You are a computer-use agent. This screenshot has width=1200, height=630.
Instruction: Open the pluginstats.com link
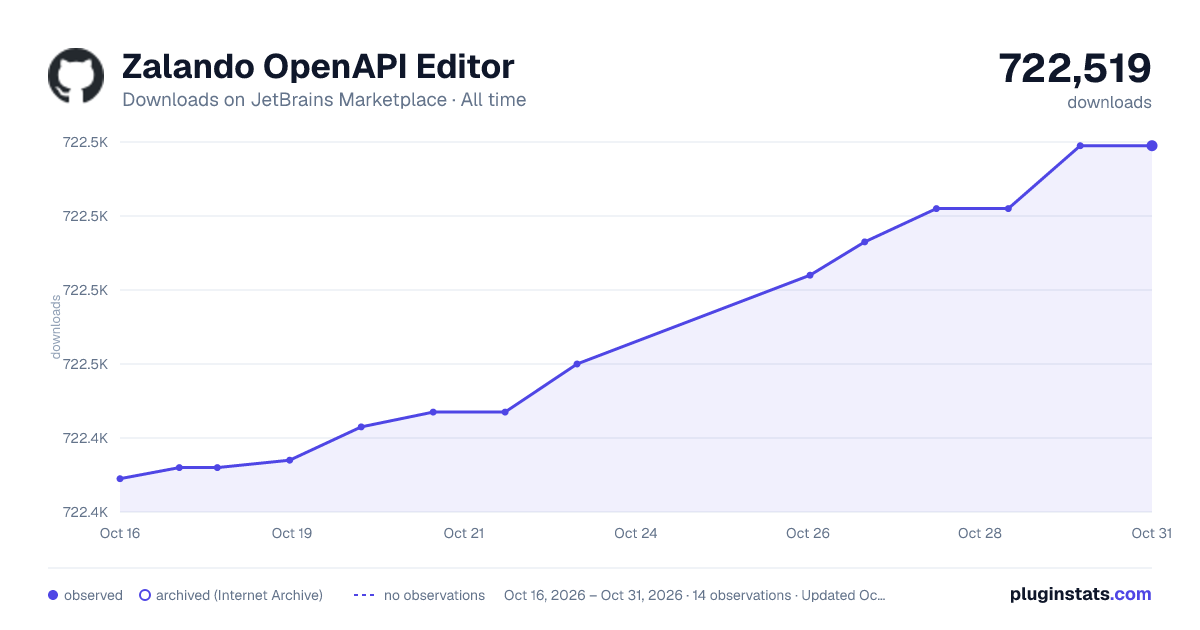click(1081, 594)
